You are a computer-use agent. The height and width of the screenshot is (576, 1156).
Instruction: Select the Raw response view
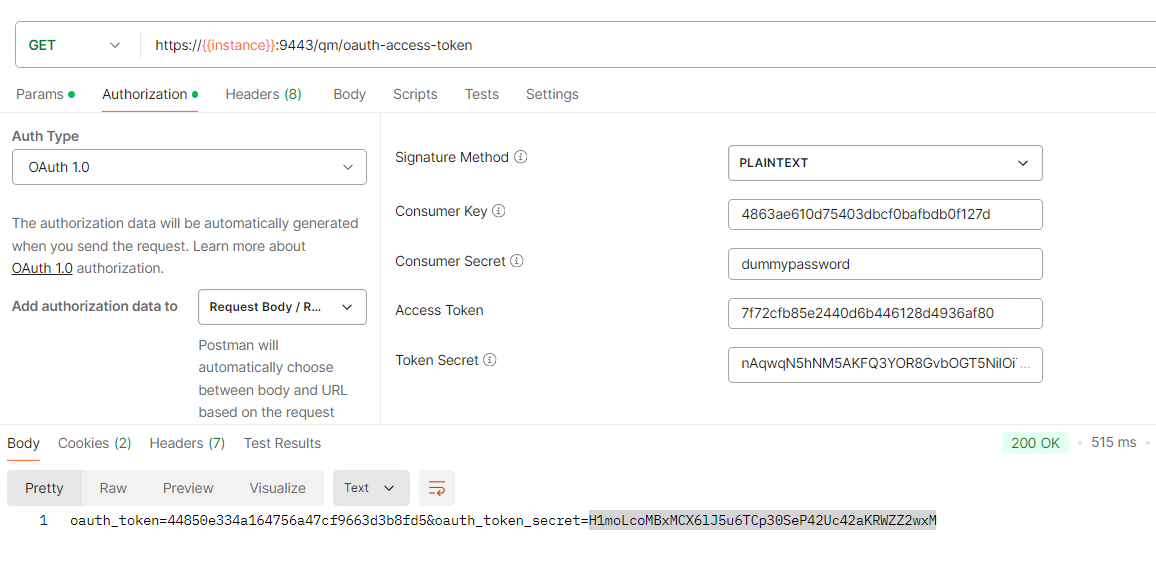113,488
